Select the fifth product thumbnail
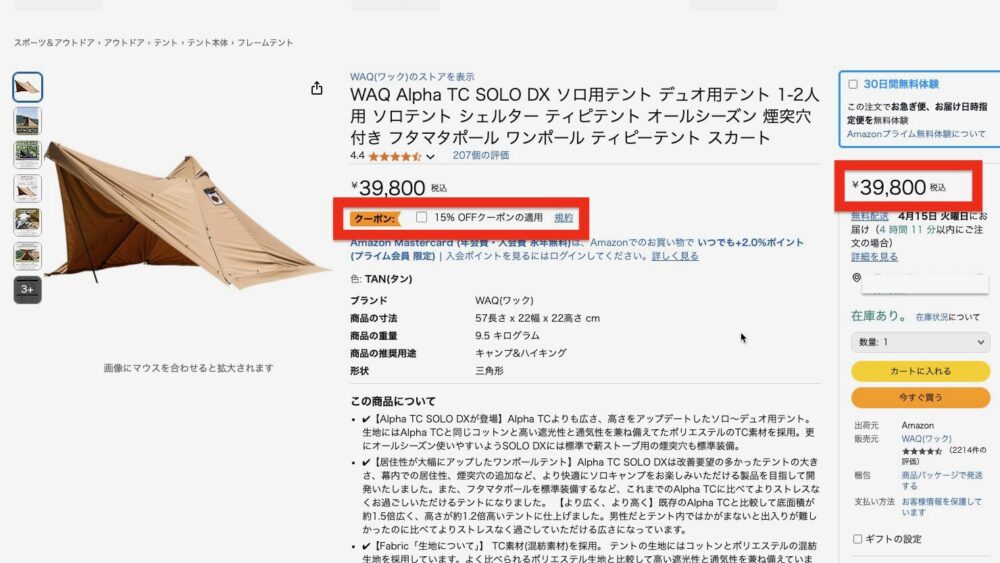Viewport: 1000px width, 563px height. (27, 222)
